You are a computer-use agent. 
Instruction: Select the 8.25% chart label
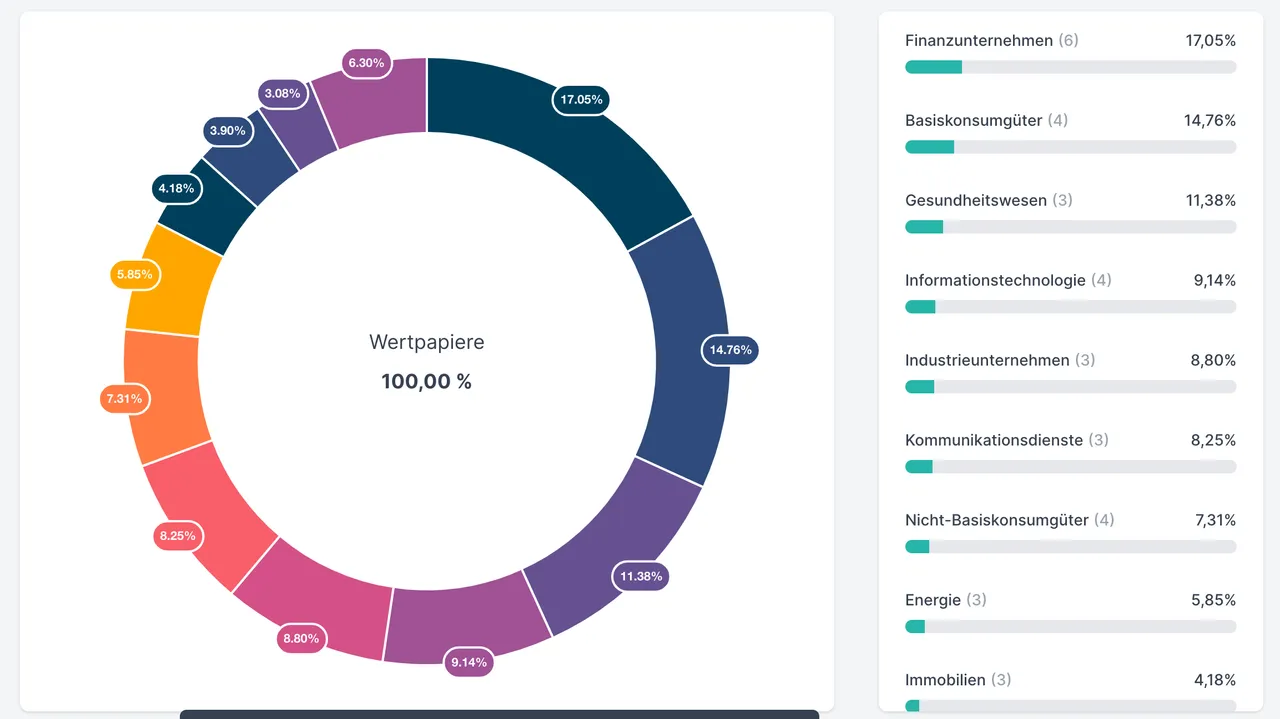[178, 536]
